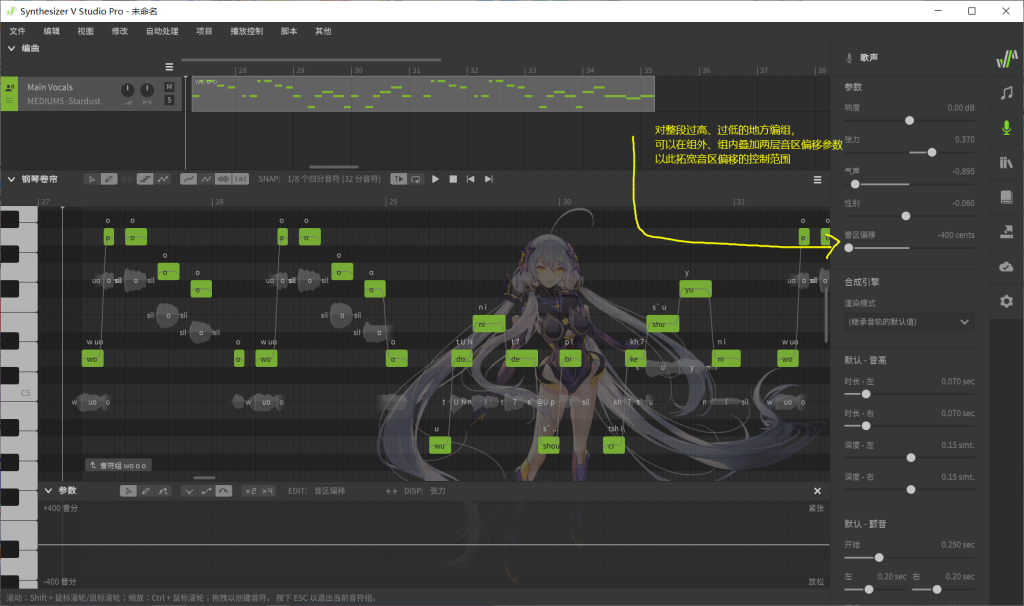
Task: Toggle waveform display in piano roll toolbar
Action: click(223, 179)
